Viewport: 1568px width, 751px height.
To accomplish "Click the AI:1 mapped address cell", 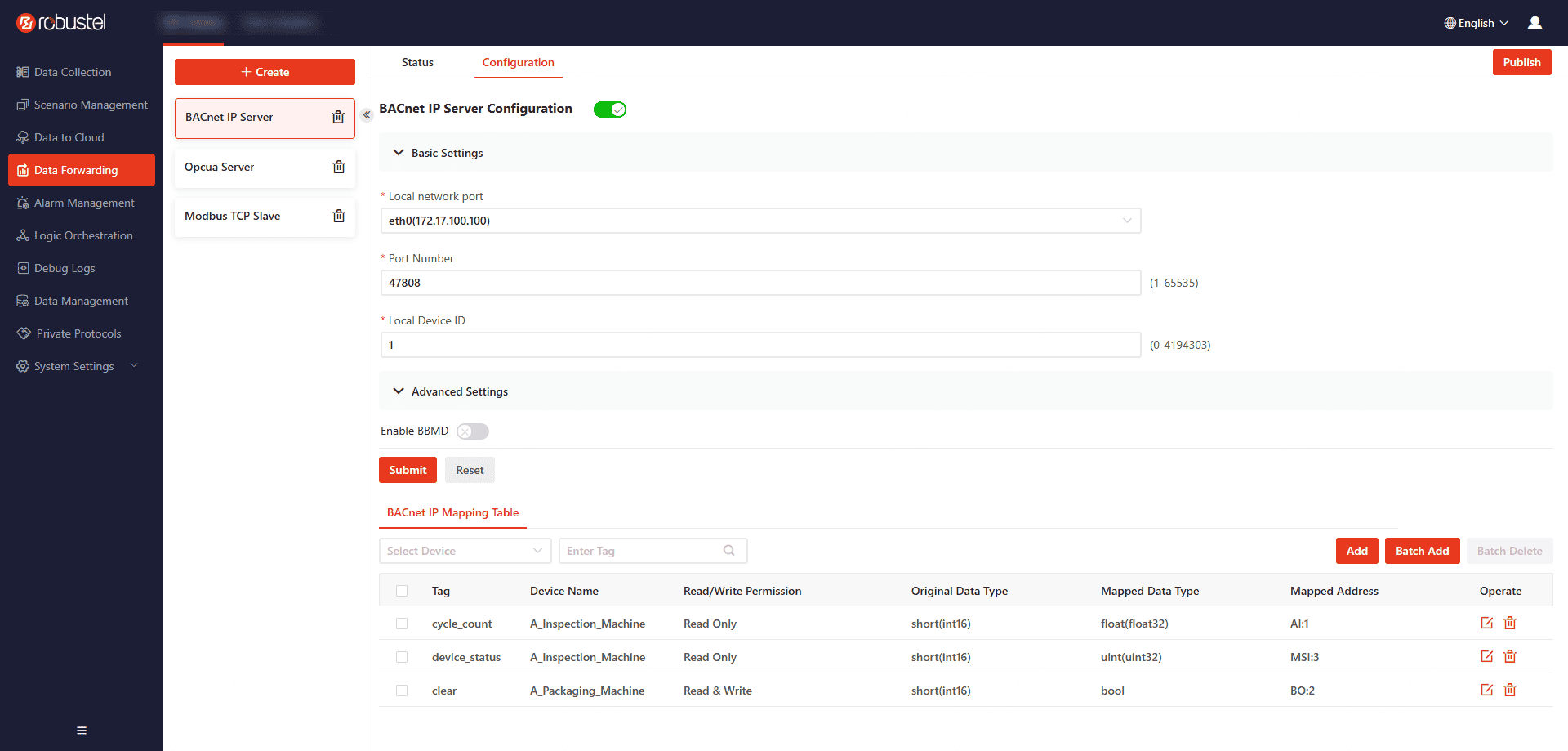I will tap(1299, 624).
